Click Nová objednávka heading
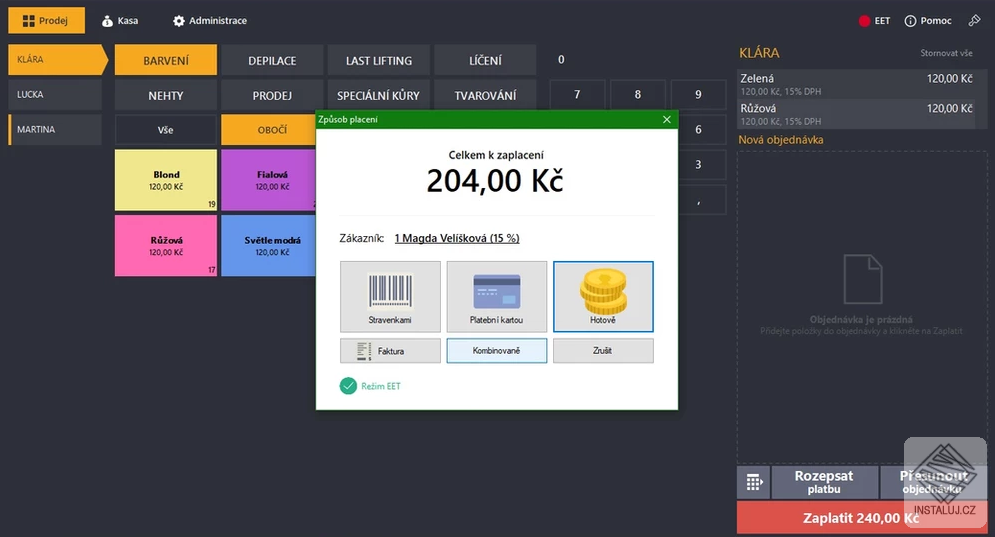 coord(781,140)
